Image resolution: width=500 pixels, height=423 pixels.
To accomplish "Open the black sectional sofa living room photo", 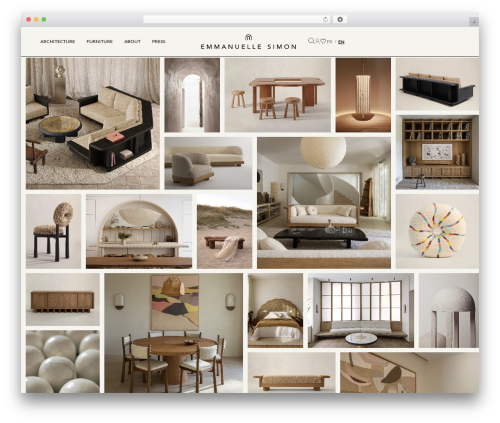I will pyautogui.click(x=93, y=124).
